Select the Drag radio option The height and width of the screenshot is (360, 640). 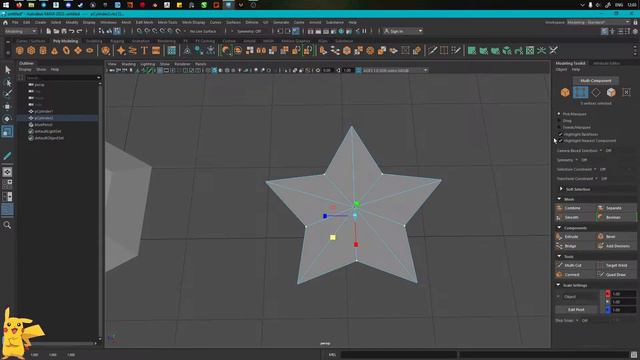tap(559, 120)
